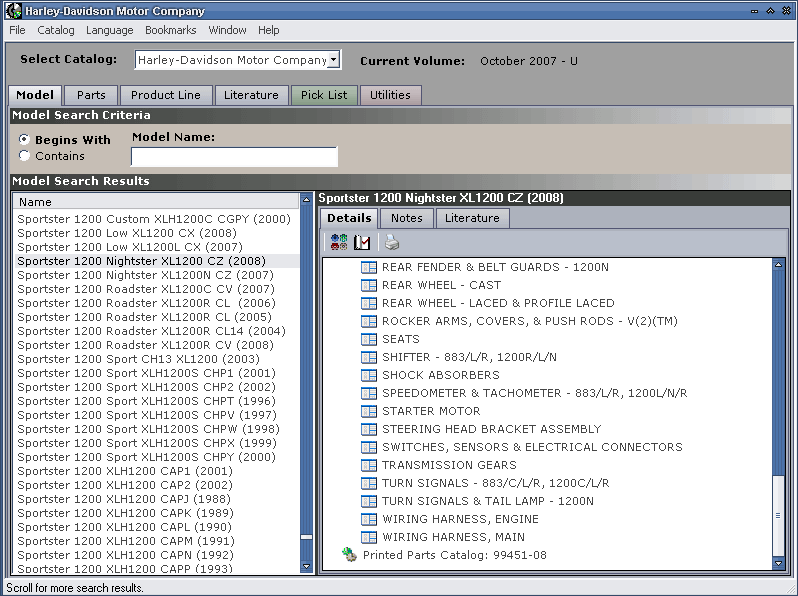798x596 pixels.
Task: Open the Bookmarks menu
Action: click(169, 30)
